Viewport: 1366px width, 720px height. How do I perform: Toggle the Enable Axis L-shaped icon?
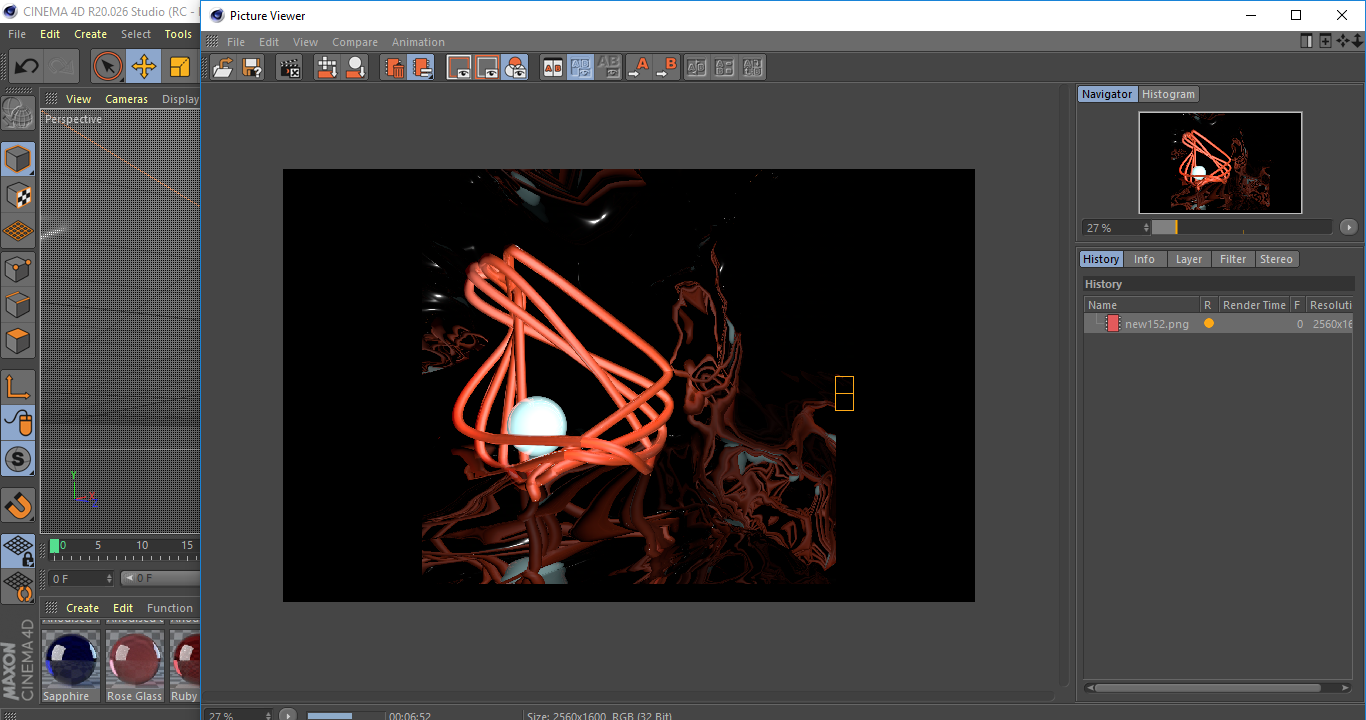click(18, 387)
